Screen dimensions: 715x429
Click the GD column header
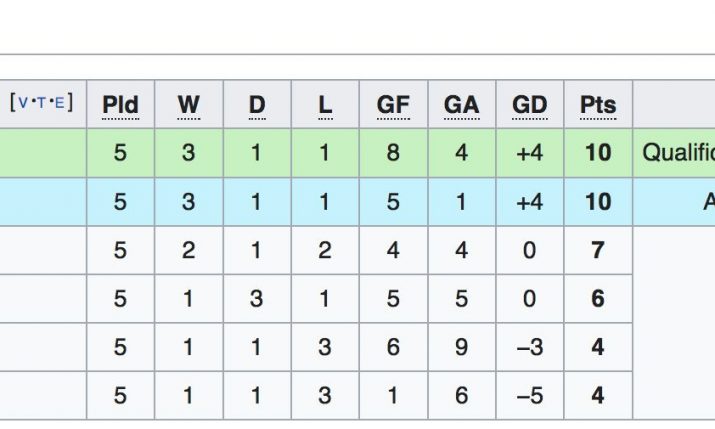(x=529, y=105)
